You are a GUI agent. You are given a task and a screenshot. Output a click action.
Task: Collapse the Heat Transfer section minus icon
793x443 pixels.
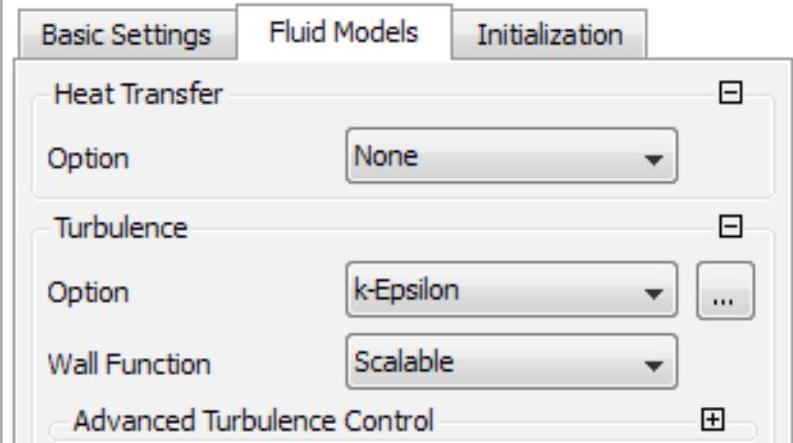point(730,93)
